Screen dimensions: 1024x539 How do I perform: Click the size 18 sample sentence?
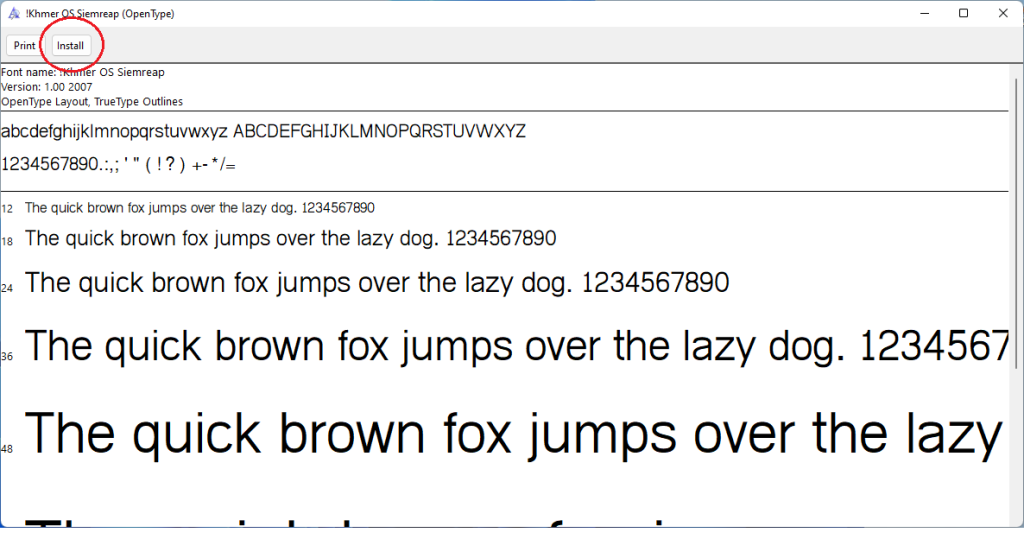pos(291,238)
